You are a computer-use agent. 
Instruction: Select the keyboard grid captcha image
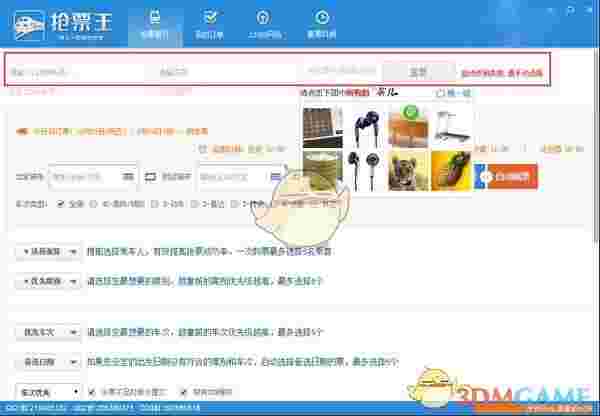click(323, 127)
